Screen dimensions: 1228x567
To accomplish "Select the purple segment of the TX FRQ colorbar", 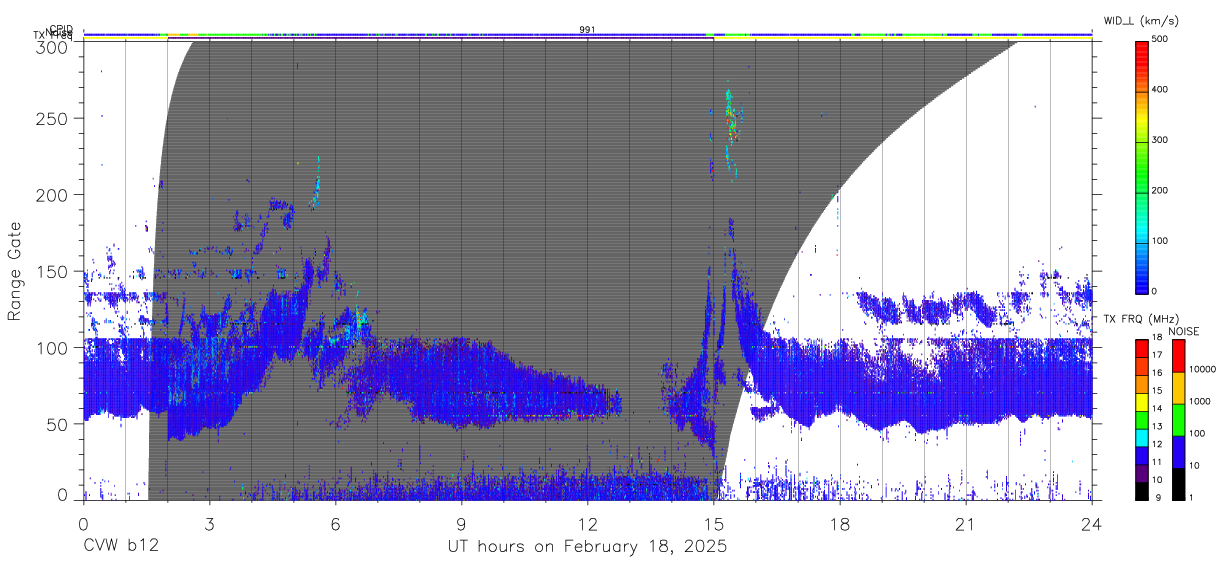I will [x=1142, y=473].
